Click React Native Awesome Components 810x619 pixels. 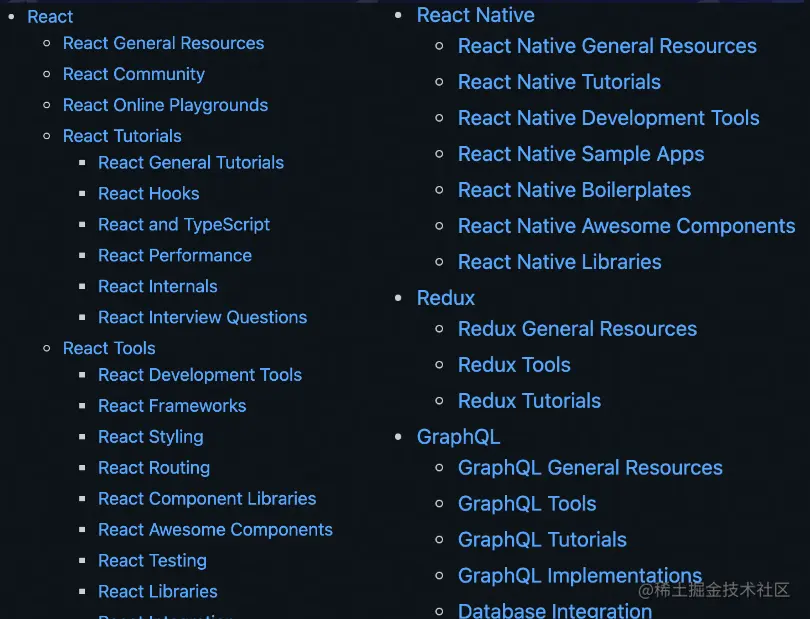coord(626,226)
